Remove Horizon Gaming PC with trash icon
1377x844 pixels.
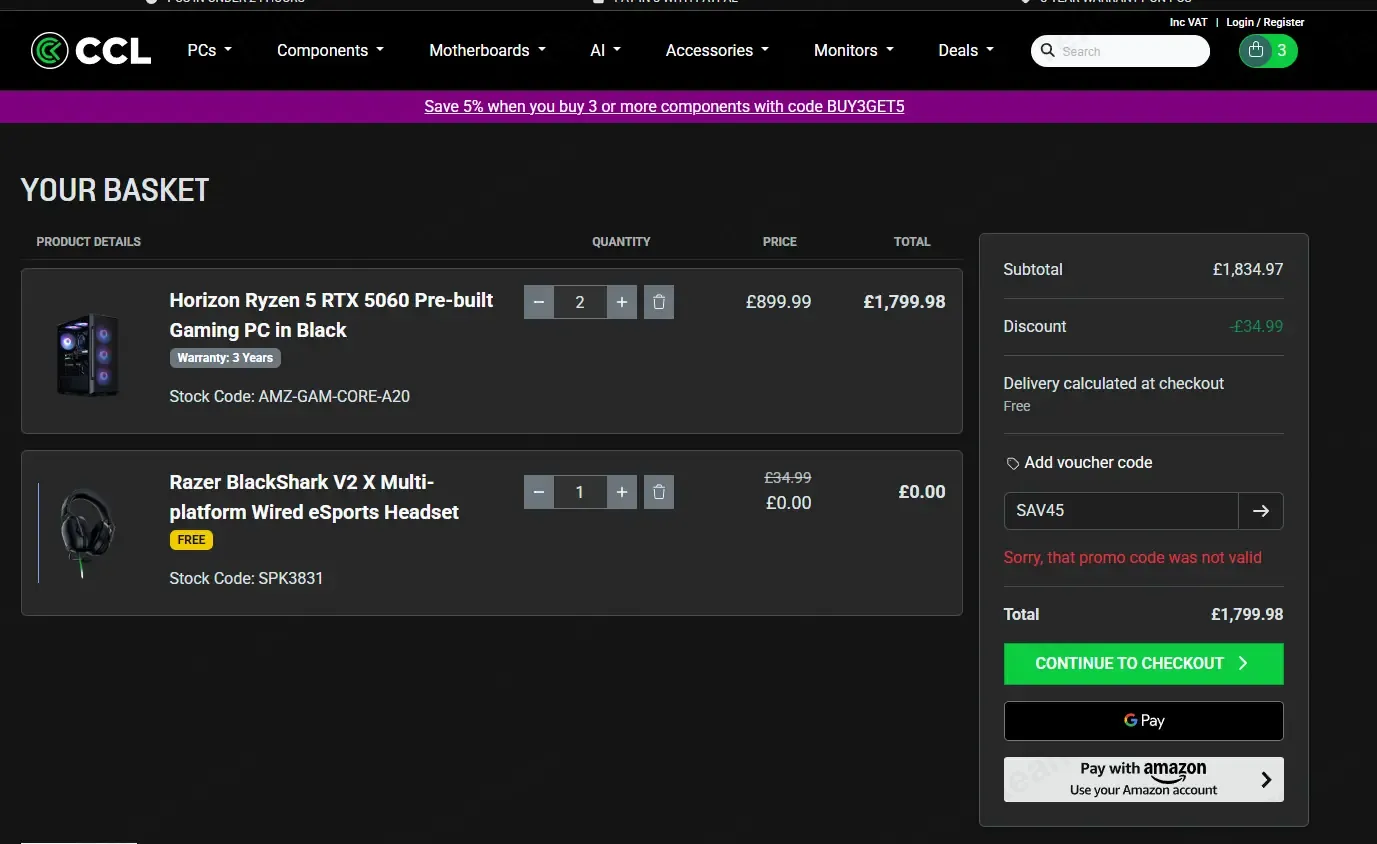pos(659,302)
